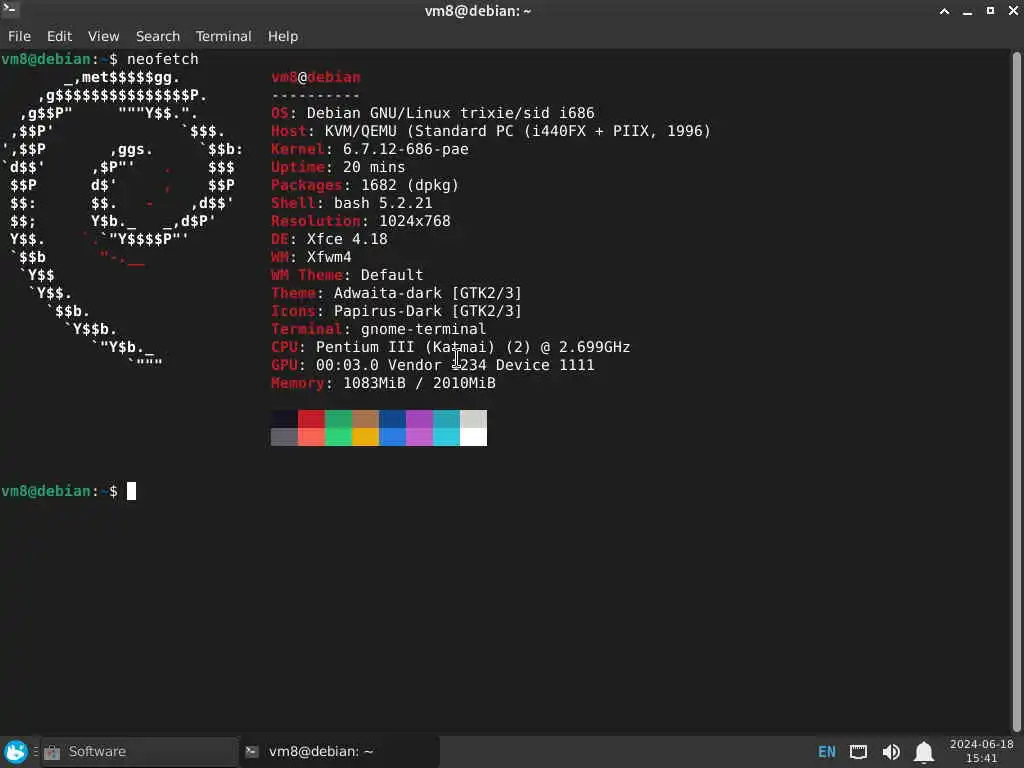Open the Edit menu
The width and height of the screenshot is (1024, 768).
(59, 36)
